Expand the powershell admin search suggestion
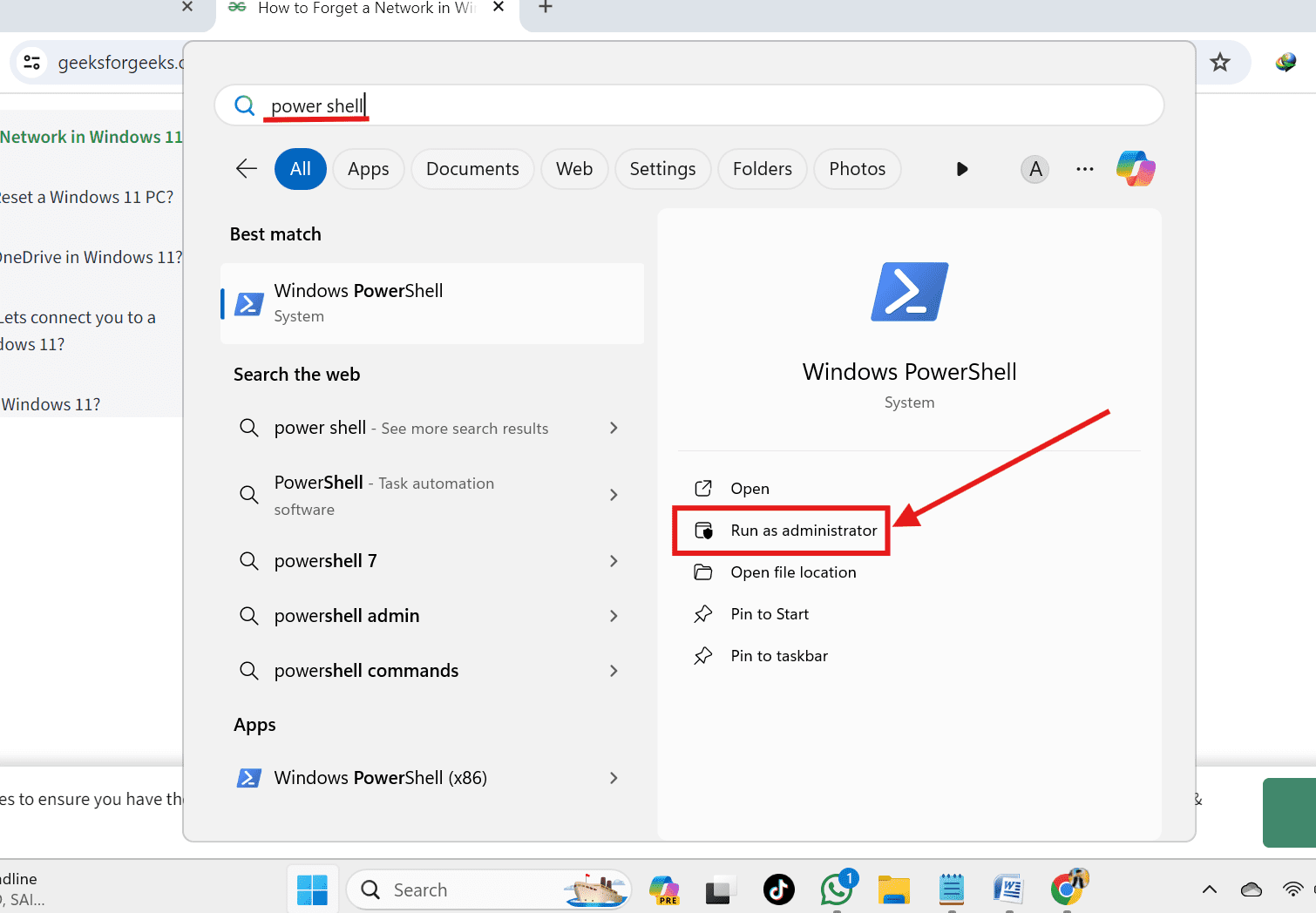 (346, 615)
